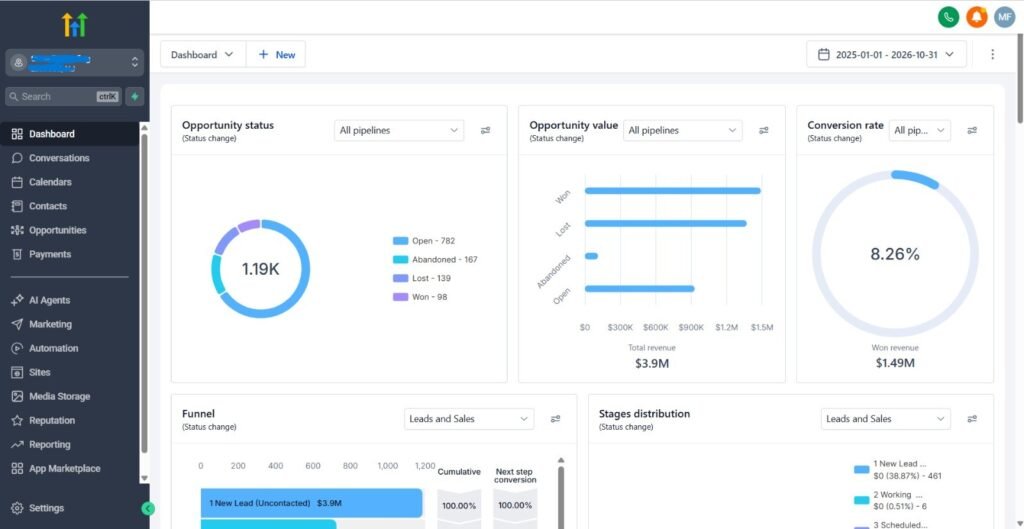The image size is (1024, 529).
Task: Open Opportunity value All pipelines dropdown
Action: (x=682, y=131)
